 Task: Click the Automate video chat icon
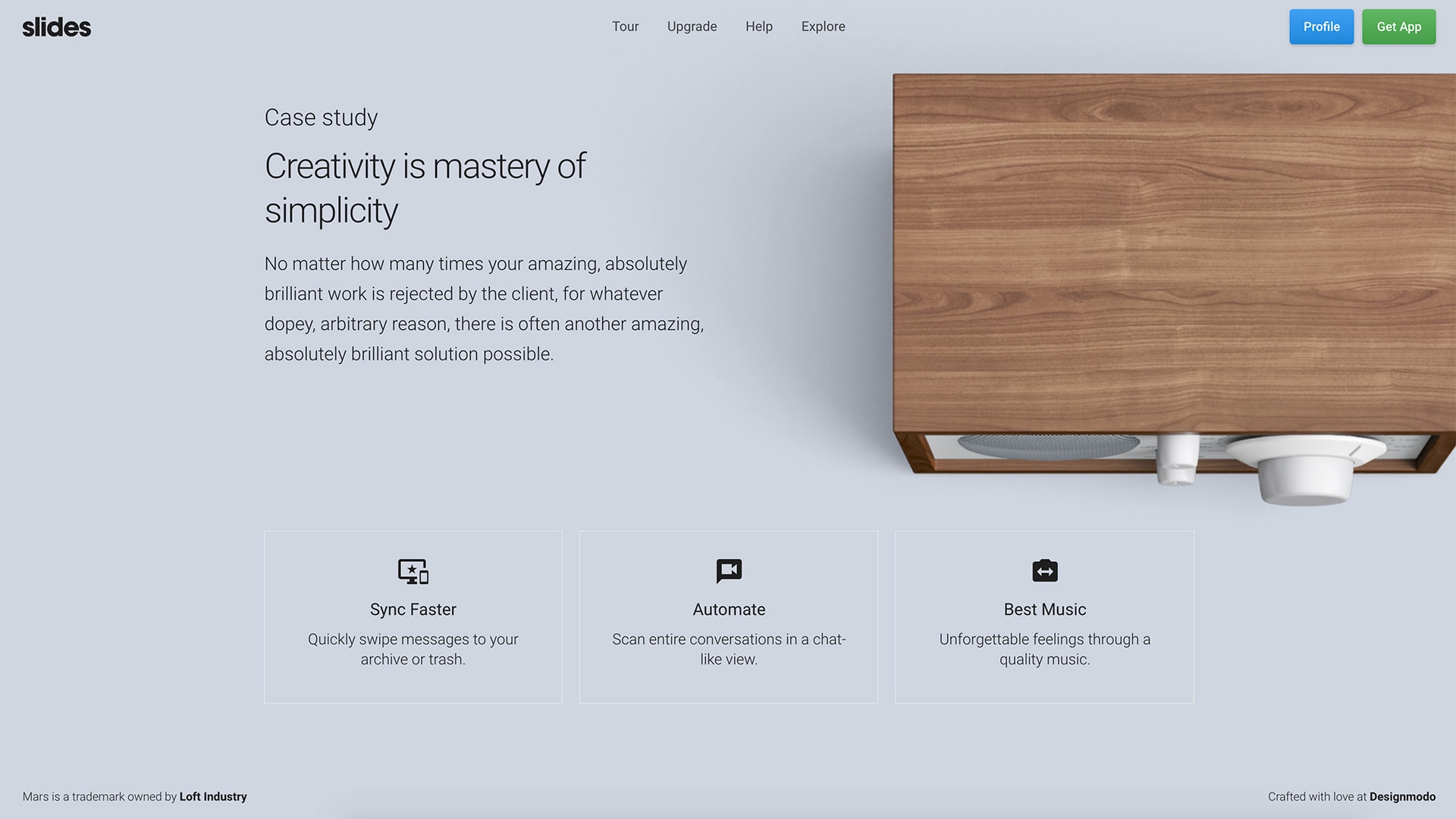tap(728, 570)
